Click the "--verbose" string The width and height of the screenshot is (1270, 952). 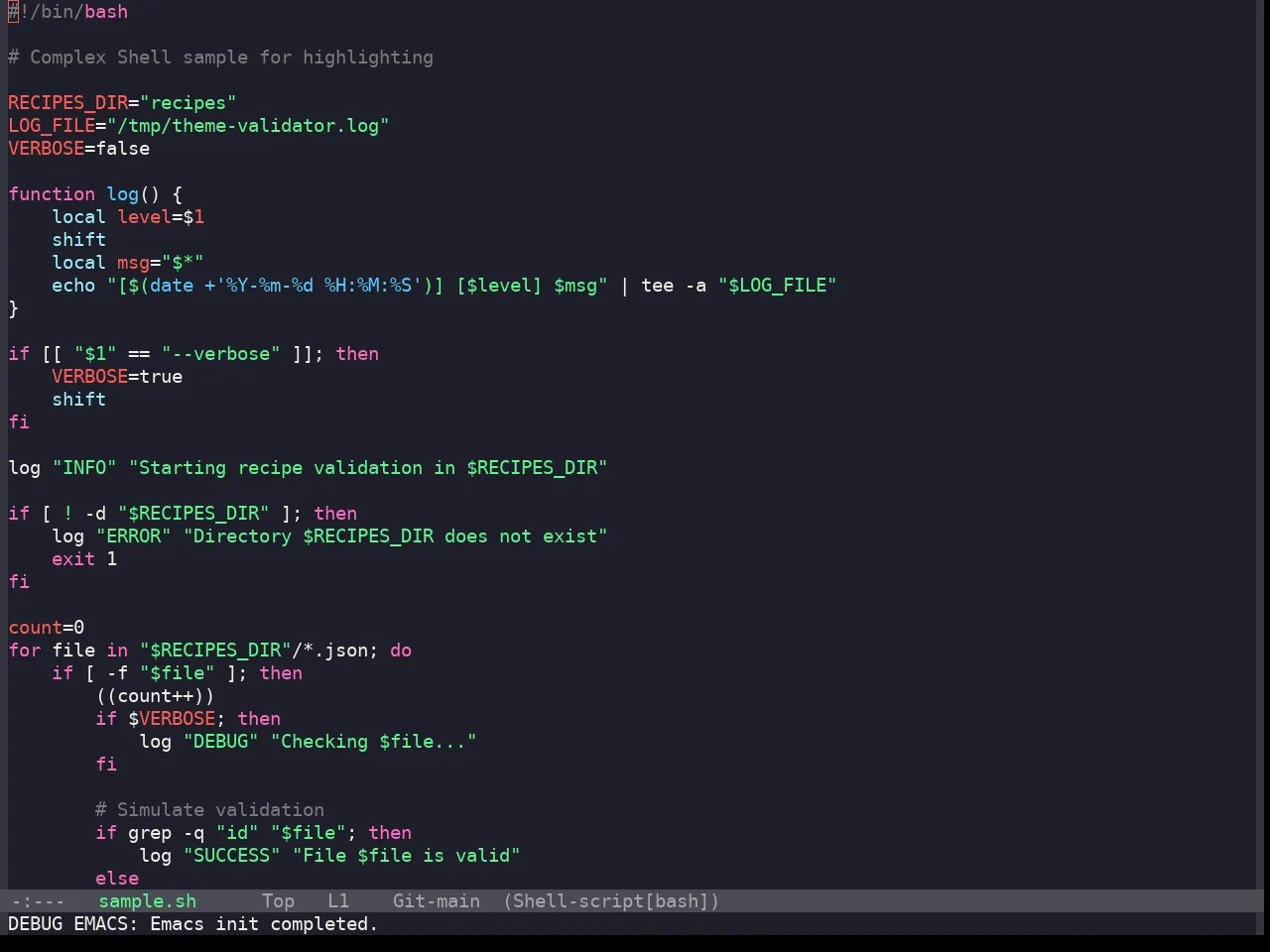[x=220, y=354]
